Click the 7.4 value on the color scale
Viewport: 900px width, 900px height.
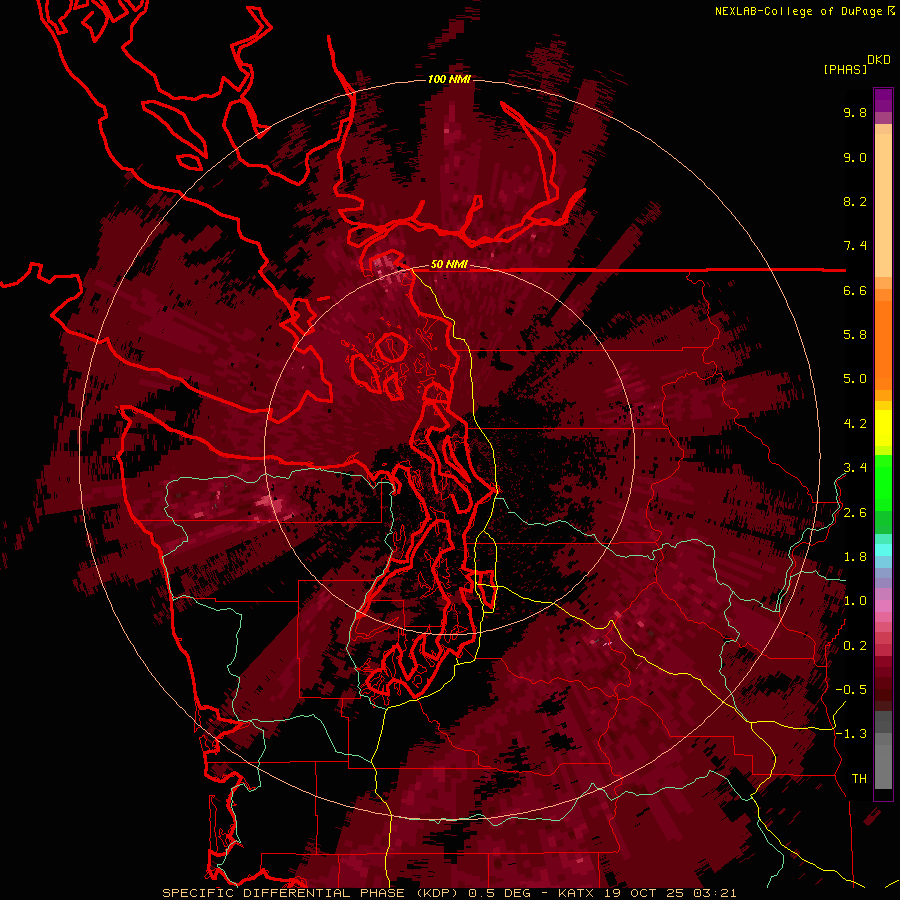pos(855,246)
